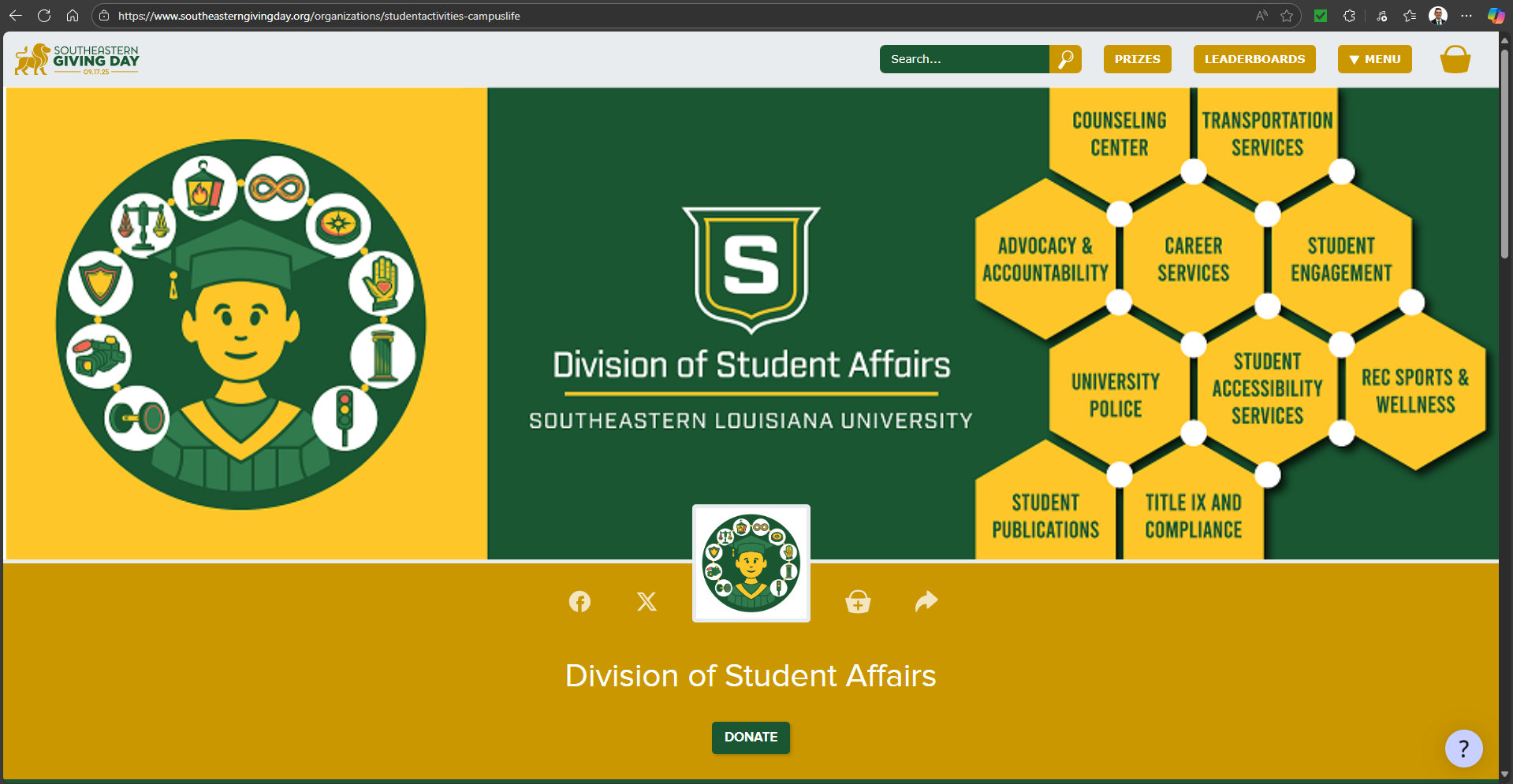
Task: Click Student Affairs banner image
Action: coord(752,324)
